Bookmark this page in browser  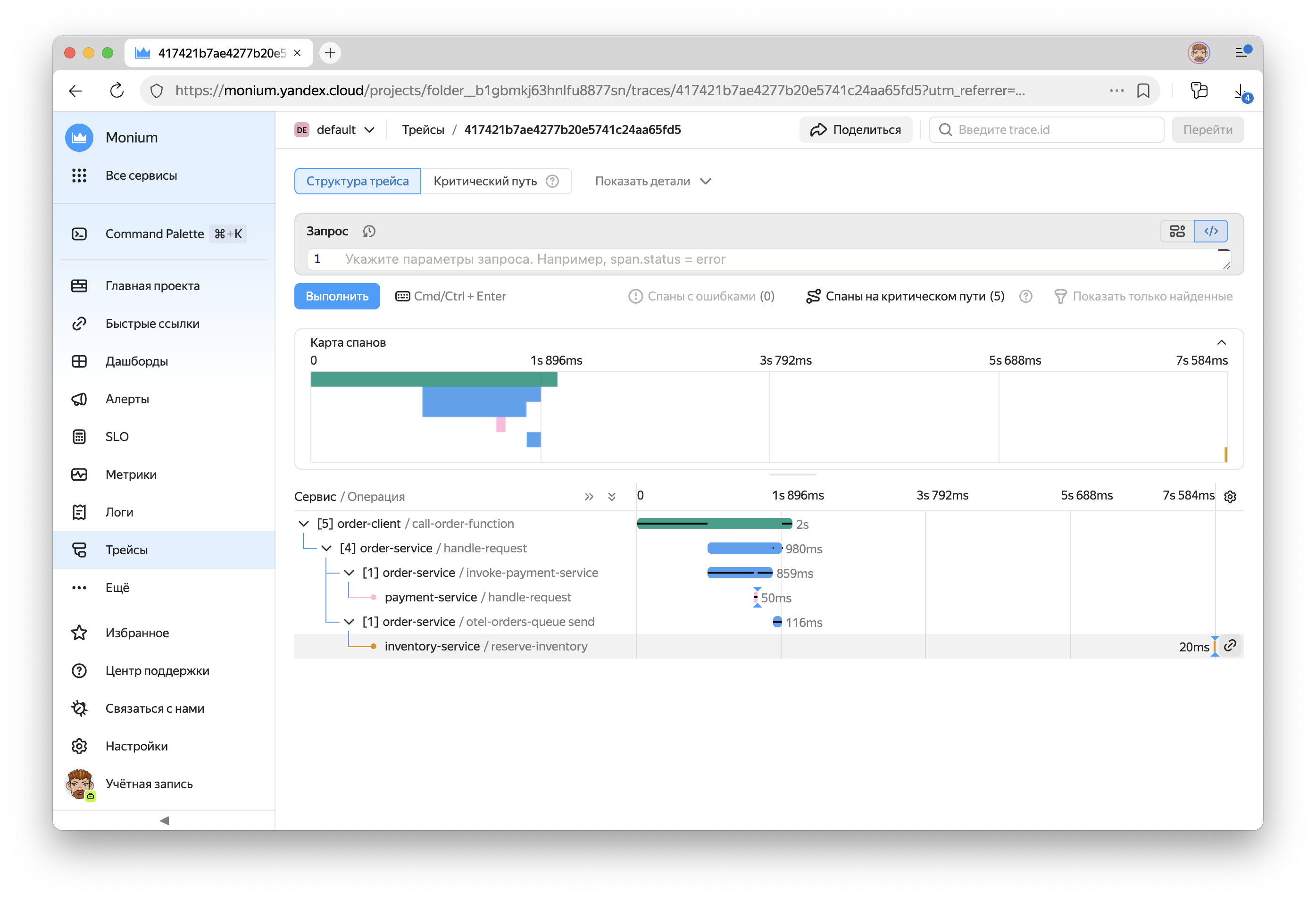[1143, 91]
